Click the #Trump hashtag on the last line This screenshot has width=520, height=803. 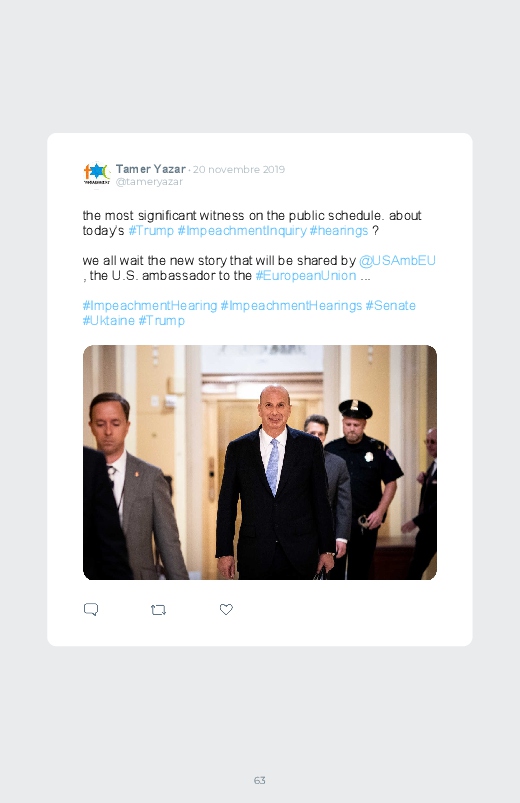[x=161, y=321]
